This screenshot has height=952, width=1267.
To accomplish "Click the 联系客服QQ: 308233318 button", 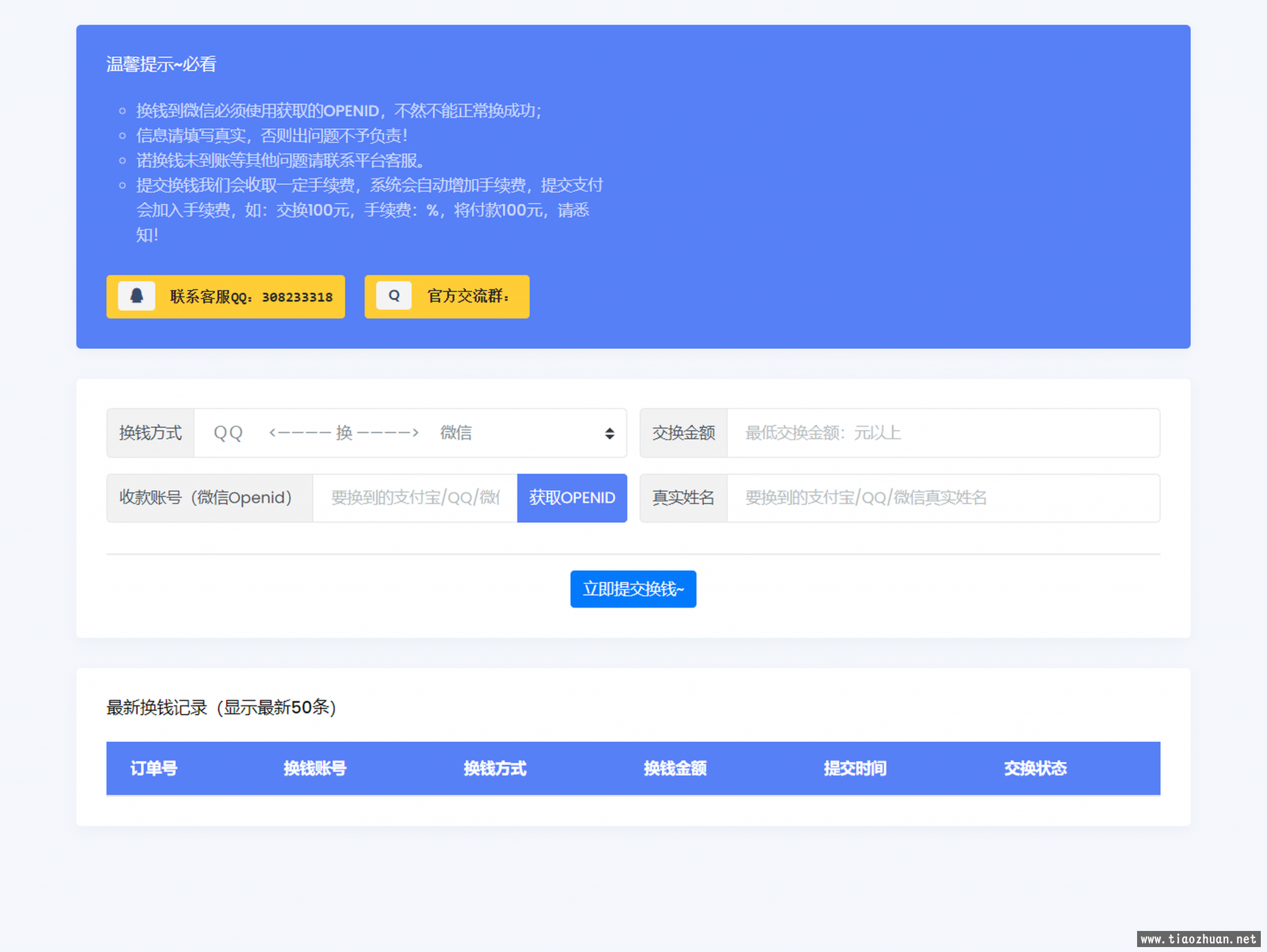I will (226, 297).
